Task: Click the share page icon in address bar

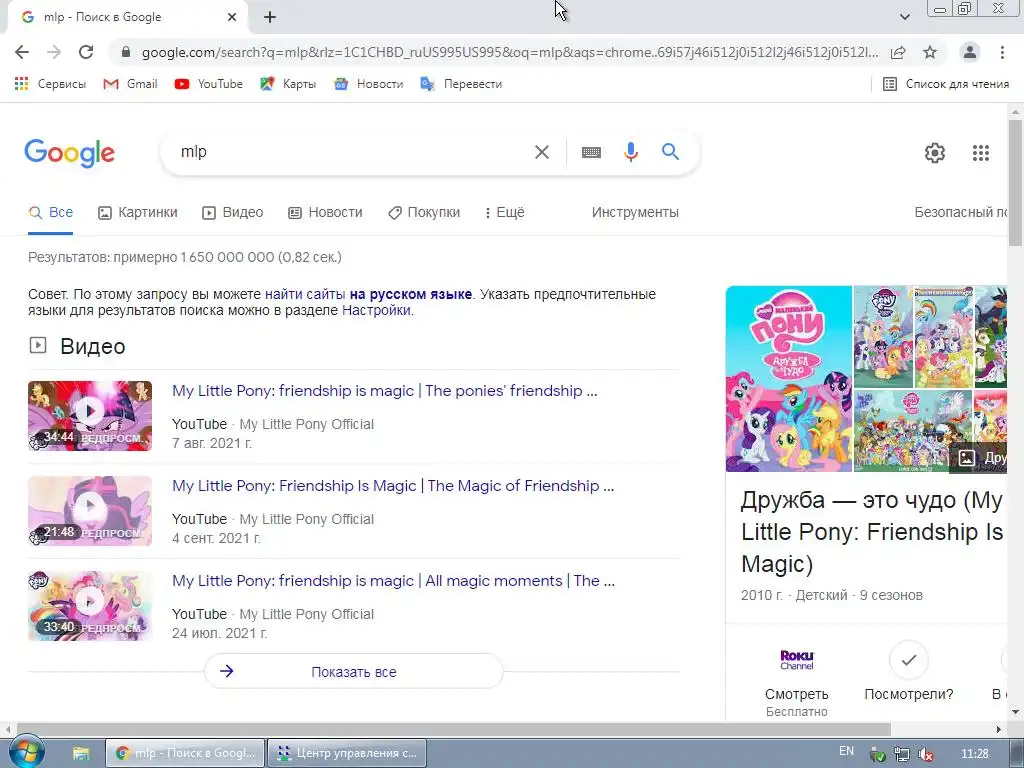Action: (898, 52)
